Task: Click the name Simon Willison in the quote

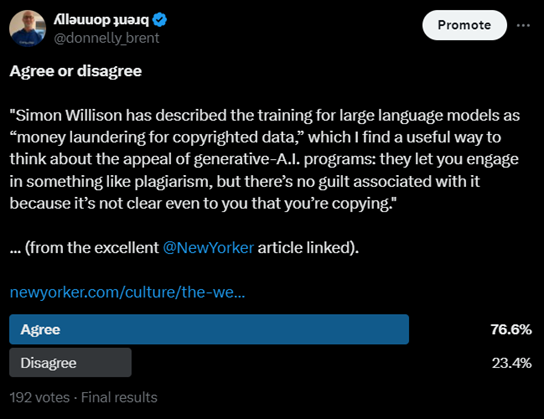Action: pyautogui.click(x=69, y=116)
